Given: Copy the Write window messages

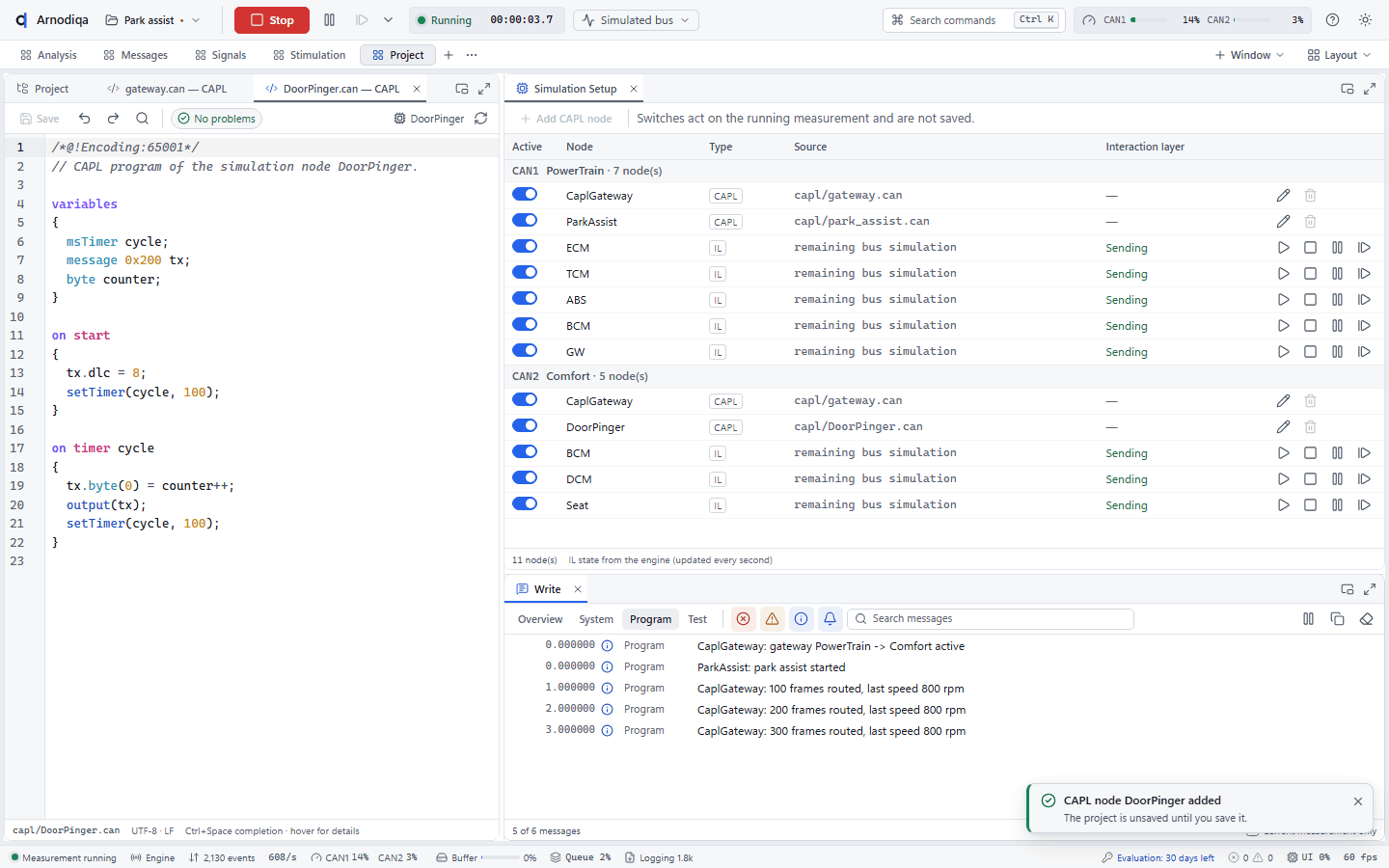Looking at the screenshot, I should pos(1337,619).
